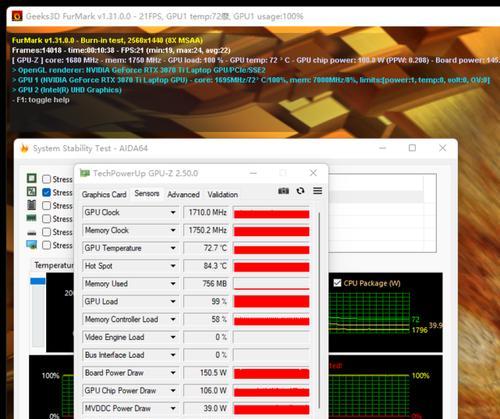Toggle the sixth Stress checkbox in AIDA64
This screenshot has height=419, width=500.
47,245
